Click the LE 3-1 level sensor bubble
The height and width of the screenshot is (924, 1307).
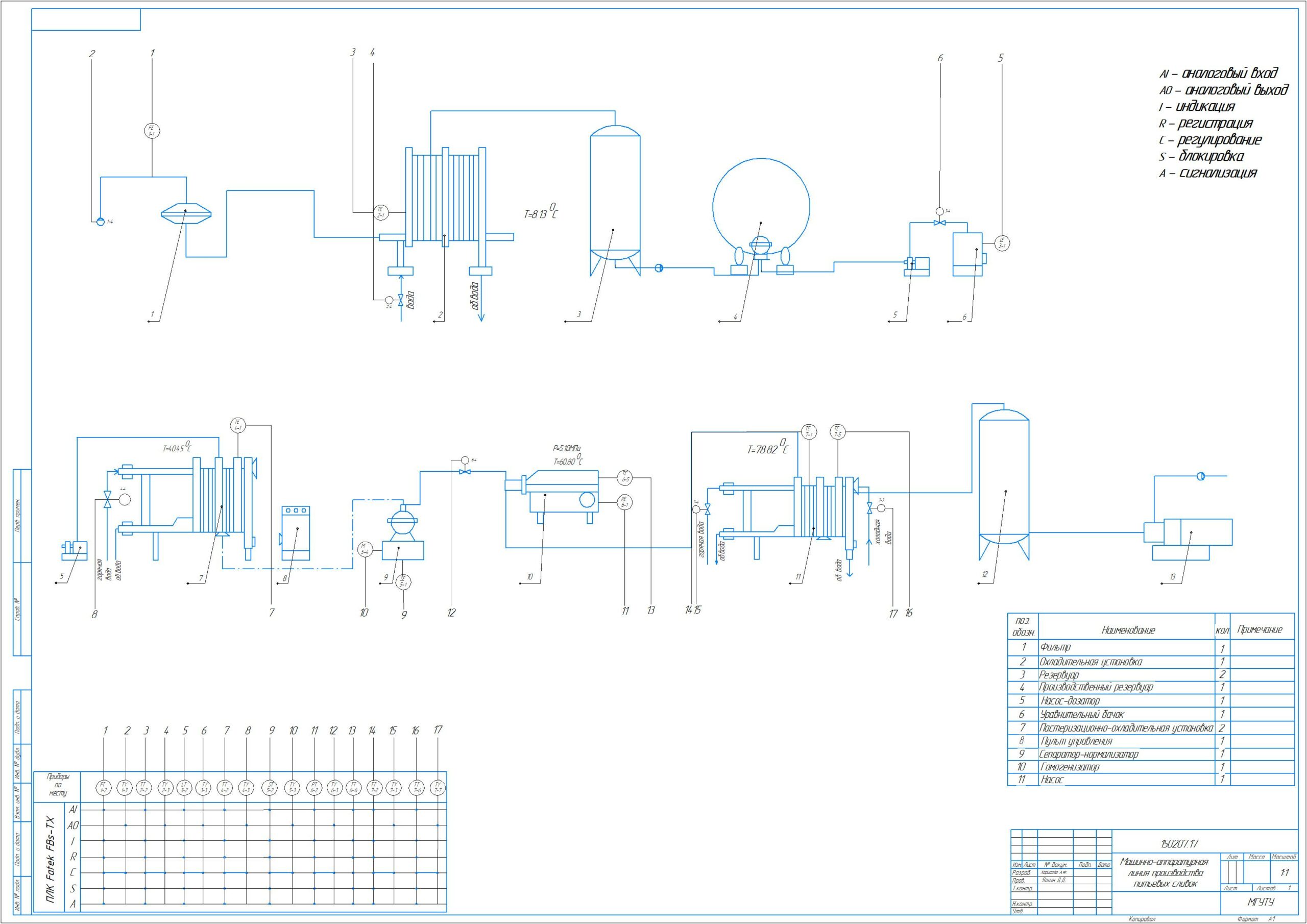pos(1002,243)
